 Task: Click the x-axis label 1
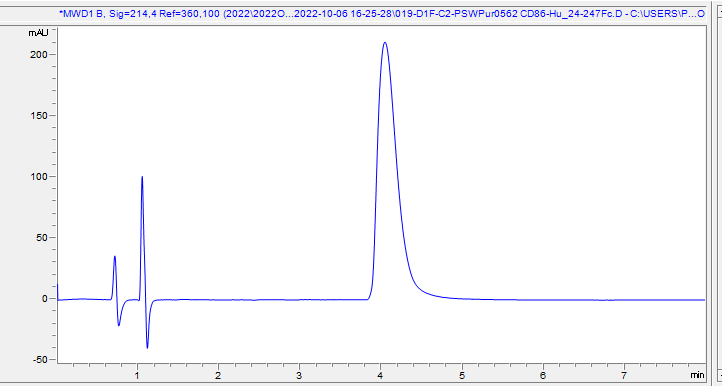tap(138, 375)
